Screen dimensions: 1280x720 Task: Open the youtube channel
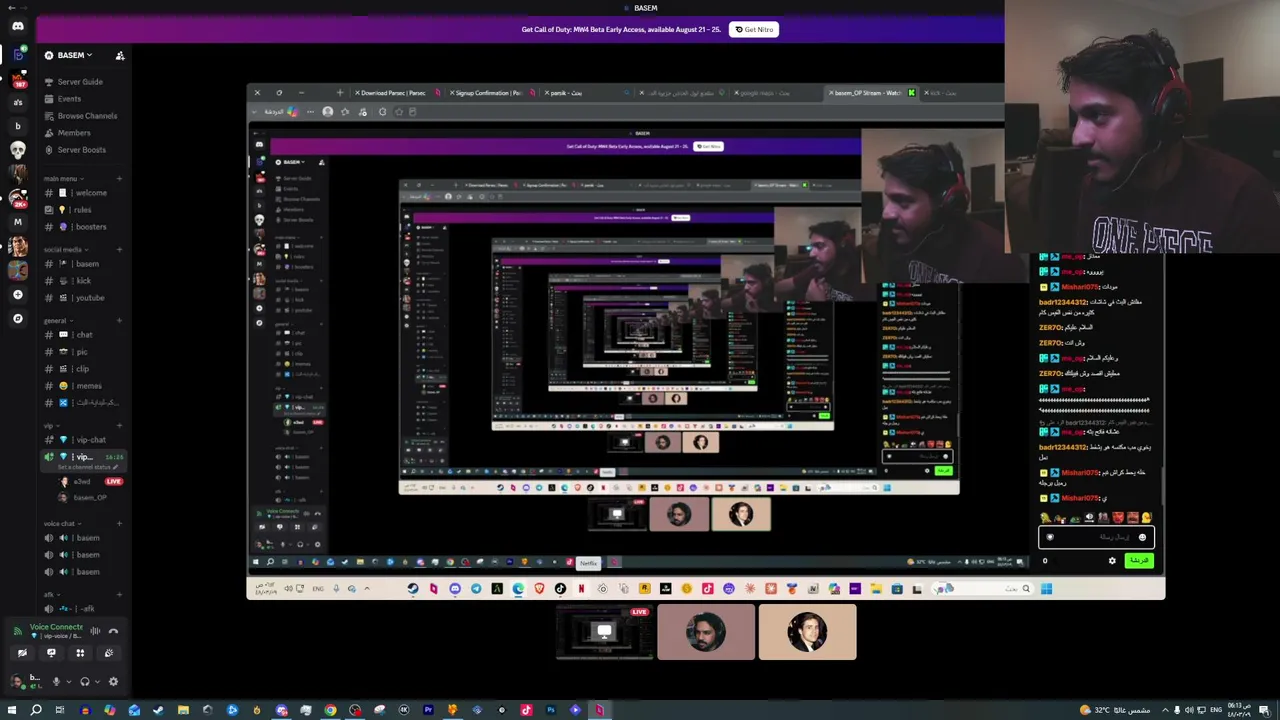[x=84, y=298]
